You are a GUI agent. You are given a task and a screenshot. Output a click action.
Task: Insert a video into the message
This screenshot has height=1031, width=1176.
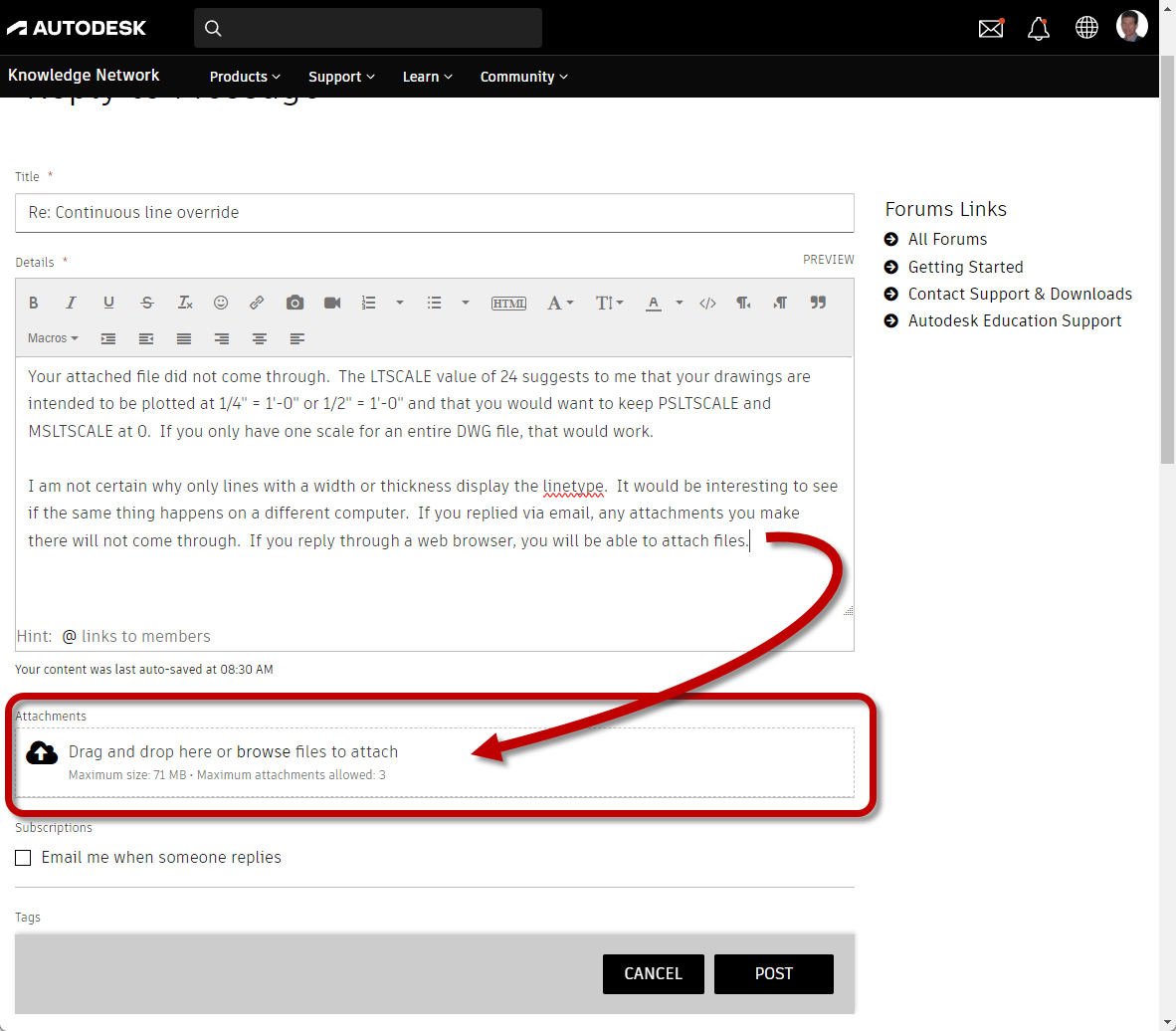pos(332,303)
